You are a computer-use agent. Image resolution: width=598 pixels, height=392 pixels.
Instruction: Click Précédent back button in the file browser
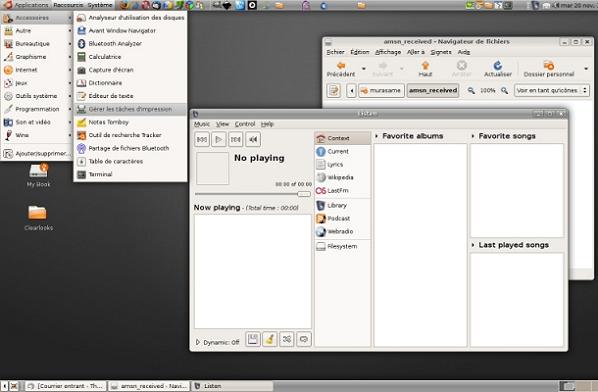point(341,69)
